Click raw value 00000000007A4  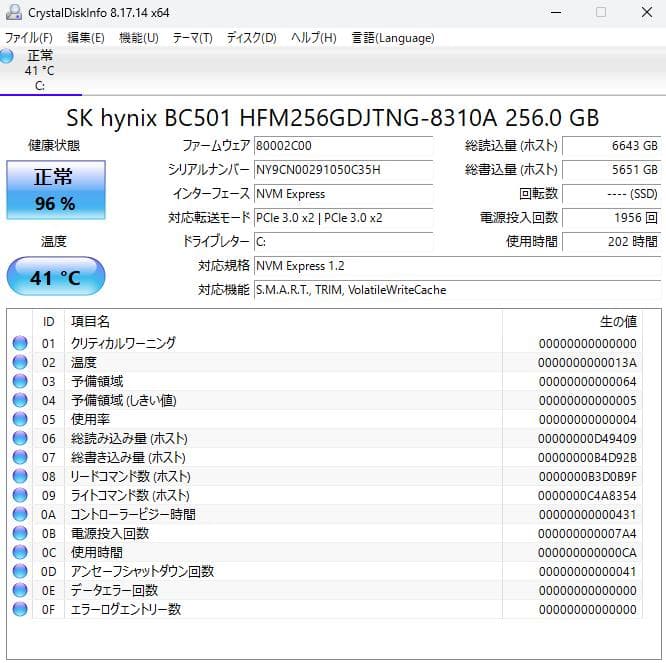[x=587, y=534]
